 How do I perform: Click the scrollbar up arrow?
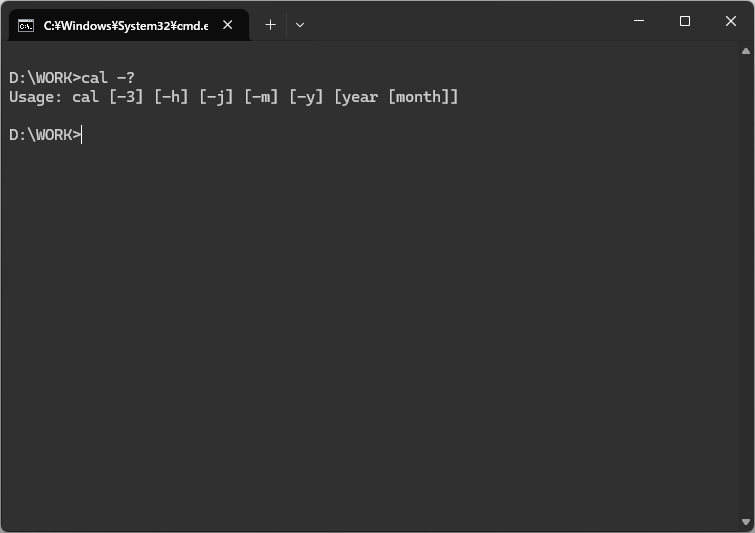coord(746,51)
